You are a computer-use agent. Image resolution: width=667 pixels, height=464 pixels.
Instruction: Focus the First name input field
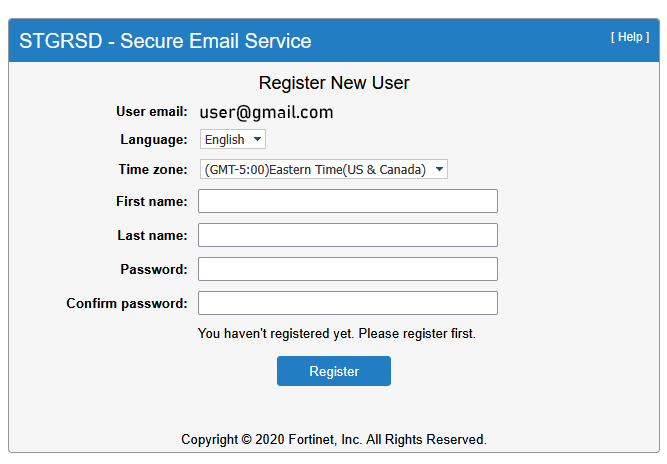point(347,201)
